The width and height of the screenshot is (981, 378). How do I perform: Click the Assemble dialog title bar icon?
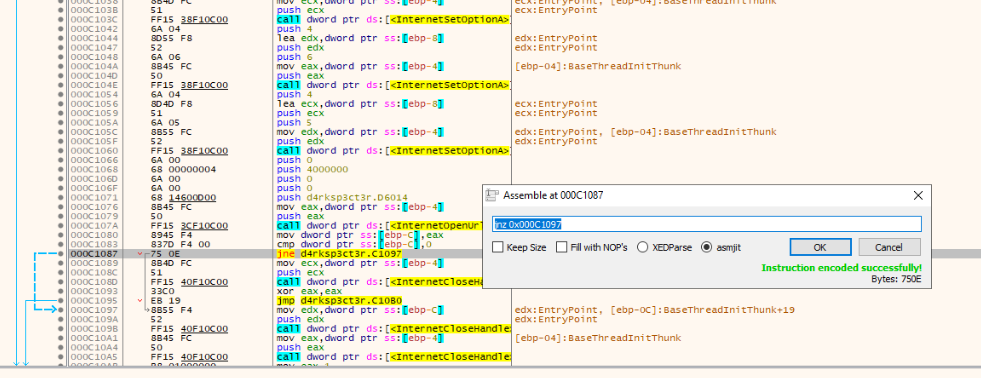tap(492, 195)
